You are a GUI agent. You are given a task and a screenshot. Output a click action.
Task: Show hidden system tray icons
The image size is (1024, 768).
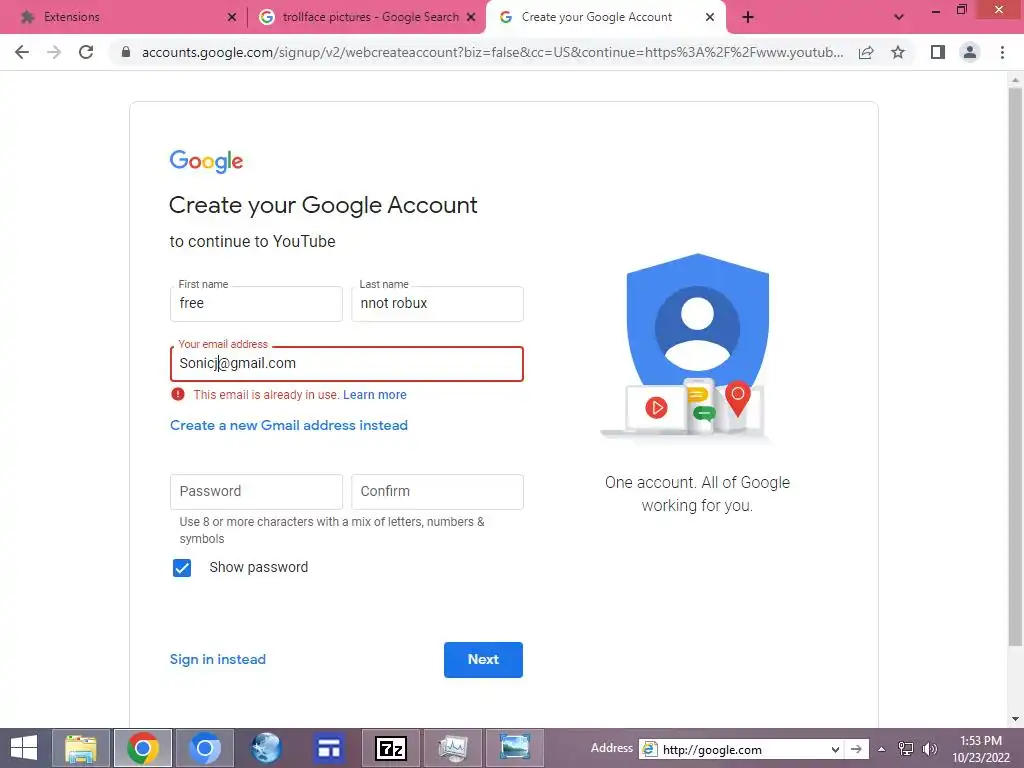coord(882,750)
